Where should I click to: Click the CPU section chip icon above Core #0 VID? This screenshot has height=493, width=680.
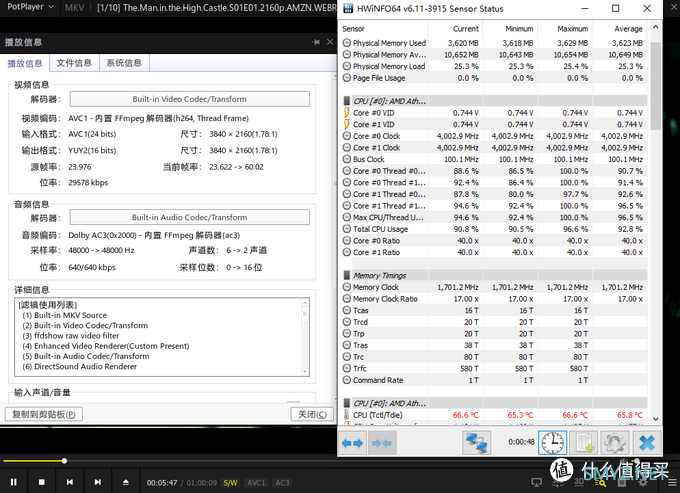pyautogui.click(x=347, y=101)
